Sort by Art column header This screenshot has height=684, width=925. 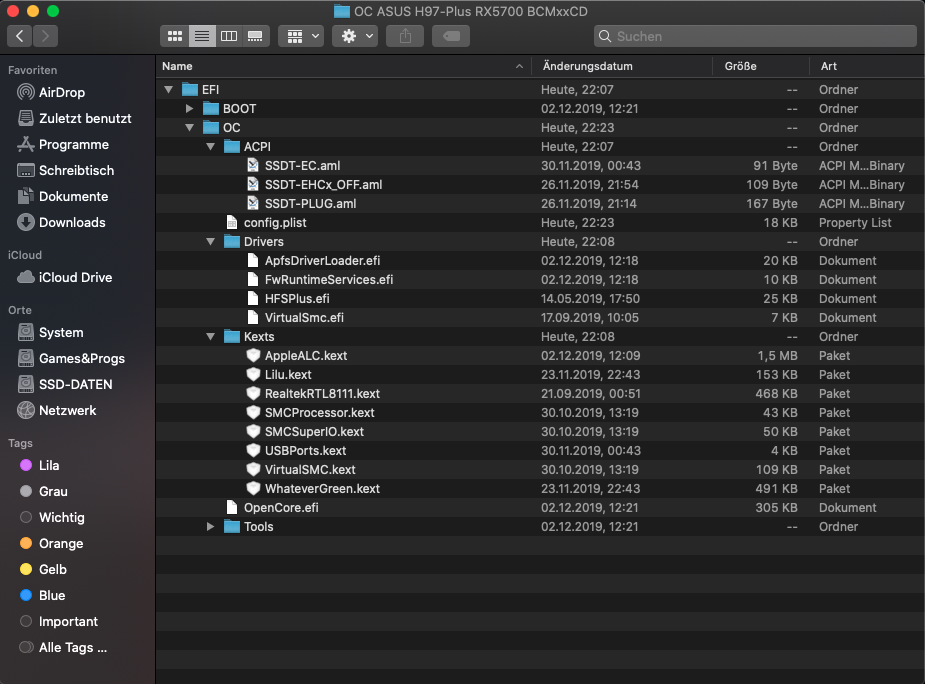(867, 66)
